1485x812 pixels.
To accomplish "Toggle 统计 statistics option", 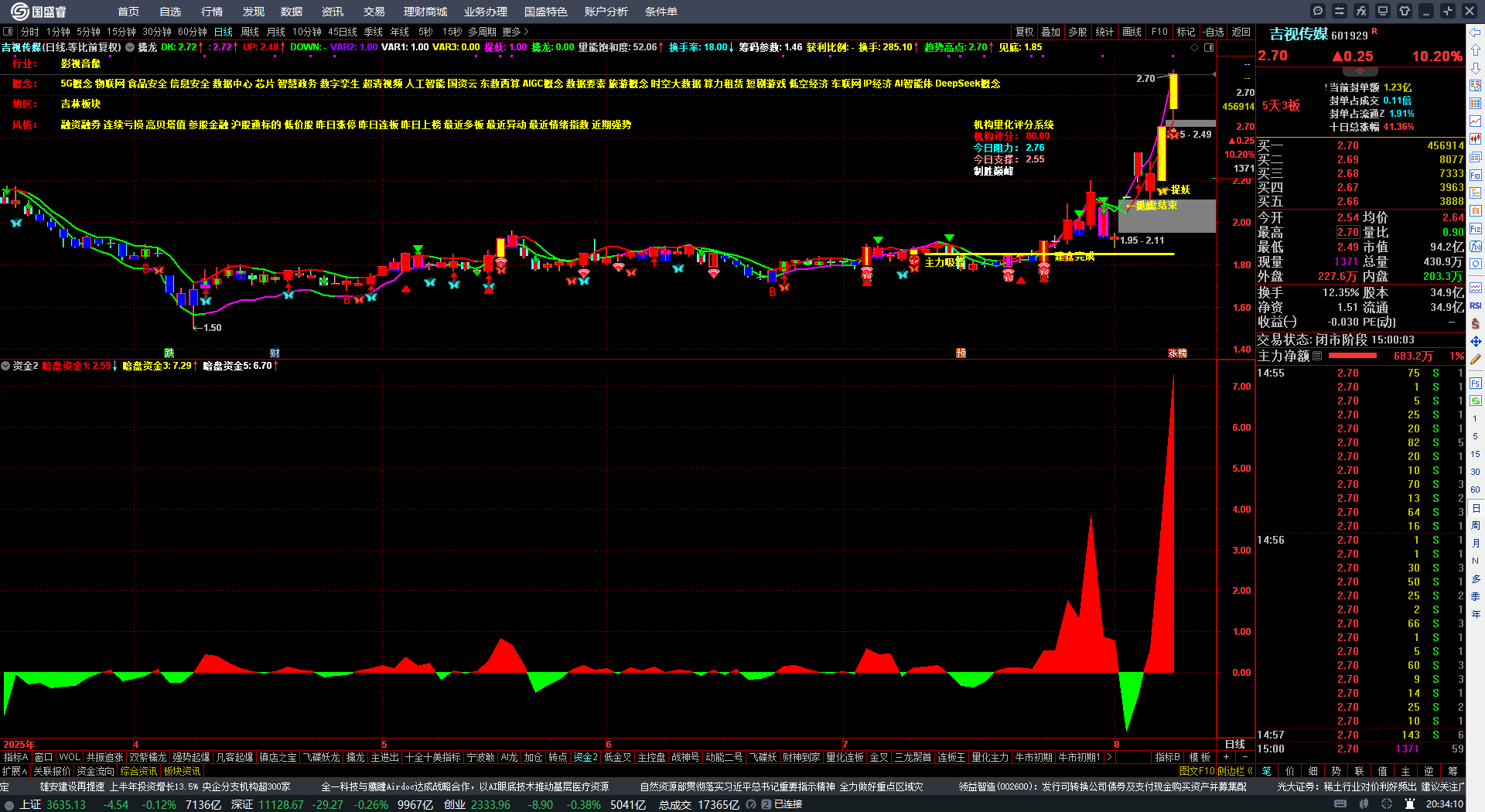I will (x=1104, y=32).
